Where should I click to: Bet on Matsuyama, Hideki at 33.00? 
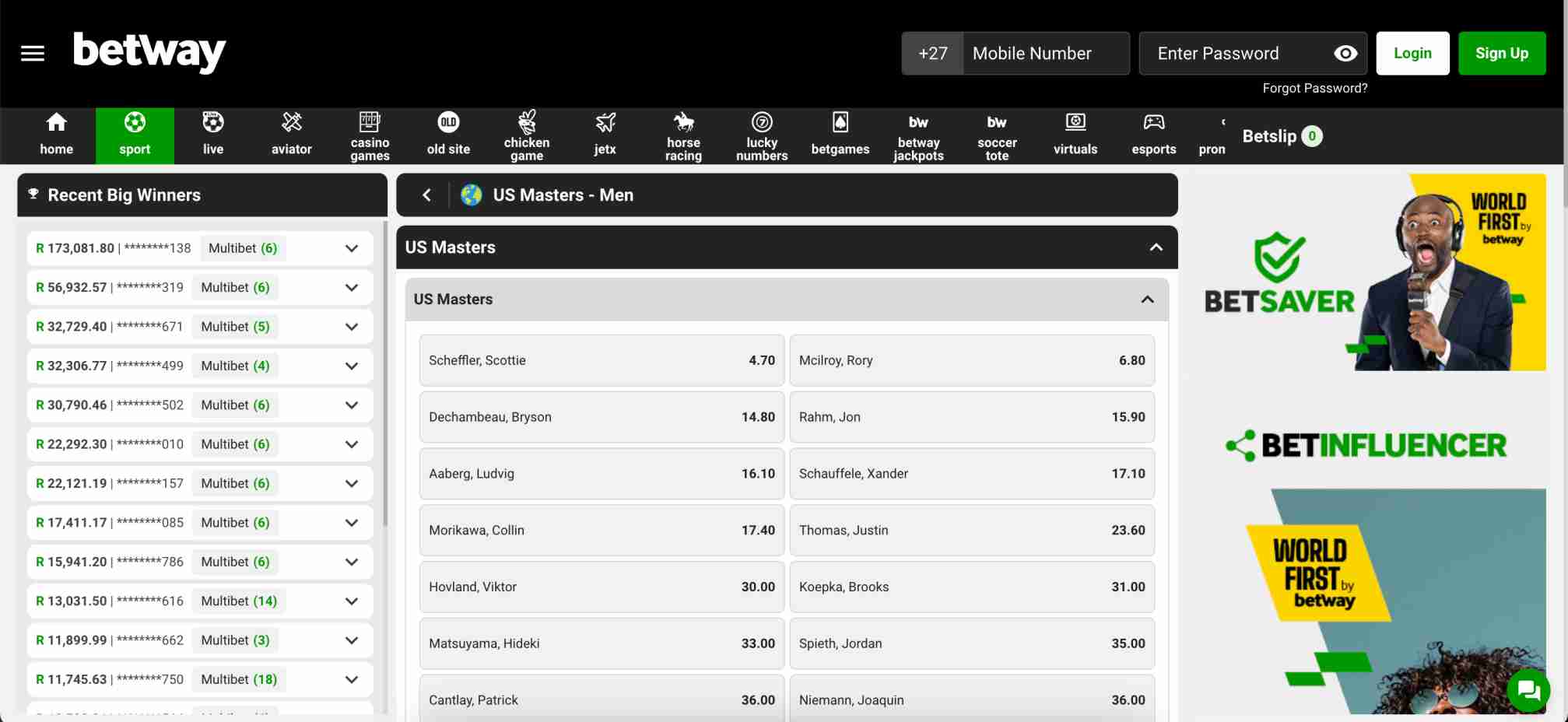coord(602,644)
